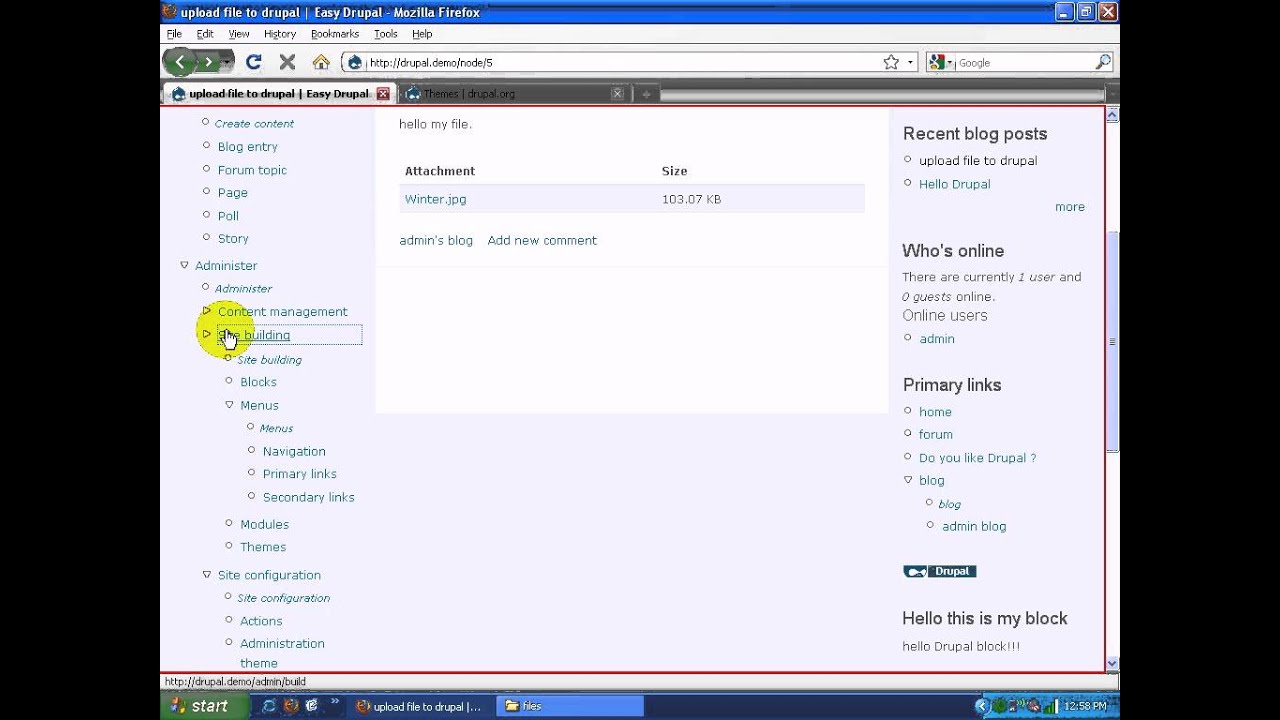
Task: Open the Navigation menu link
Action: pos(294,451)
